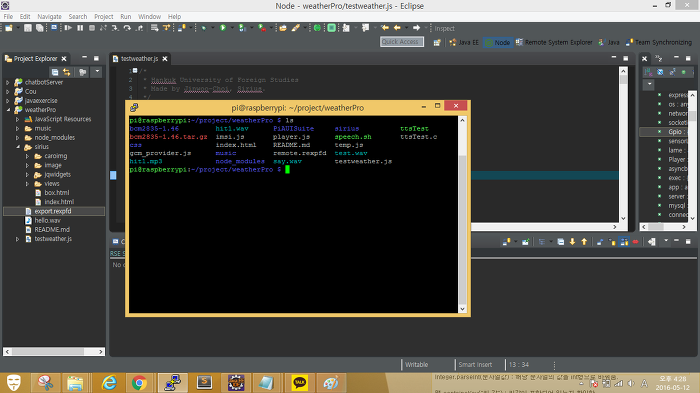
Task: Select README.md in Project Explorer
Action: click(x=52, y=230)
